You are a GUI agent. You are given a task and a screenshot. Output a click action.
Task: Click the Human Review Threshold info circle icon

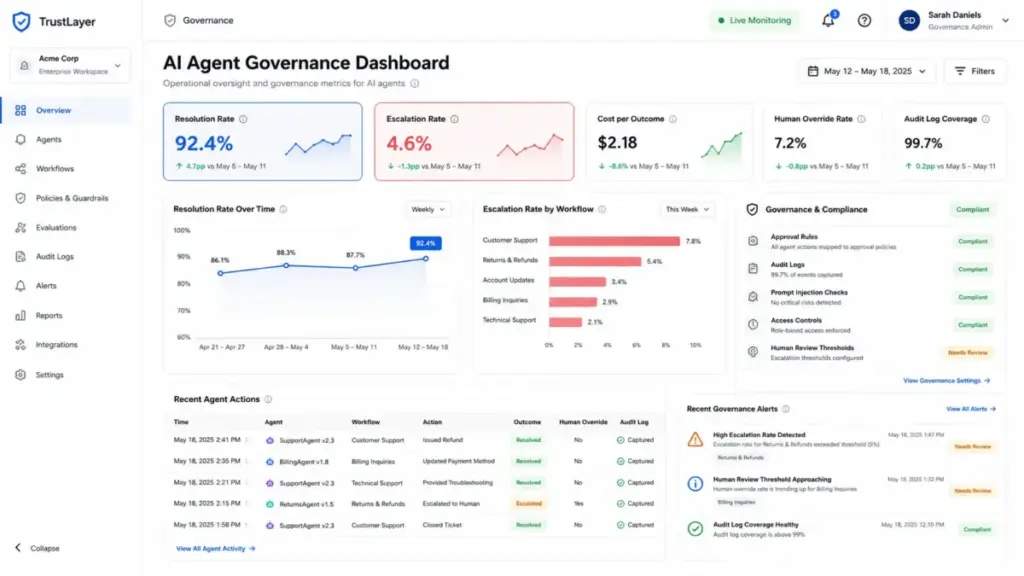tap(696, 484)
